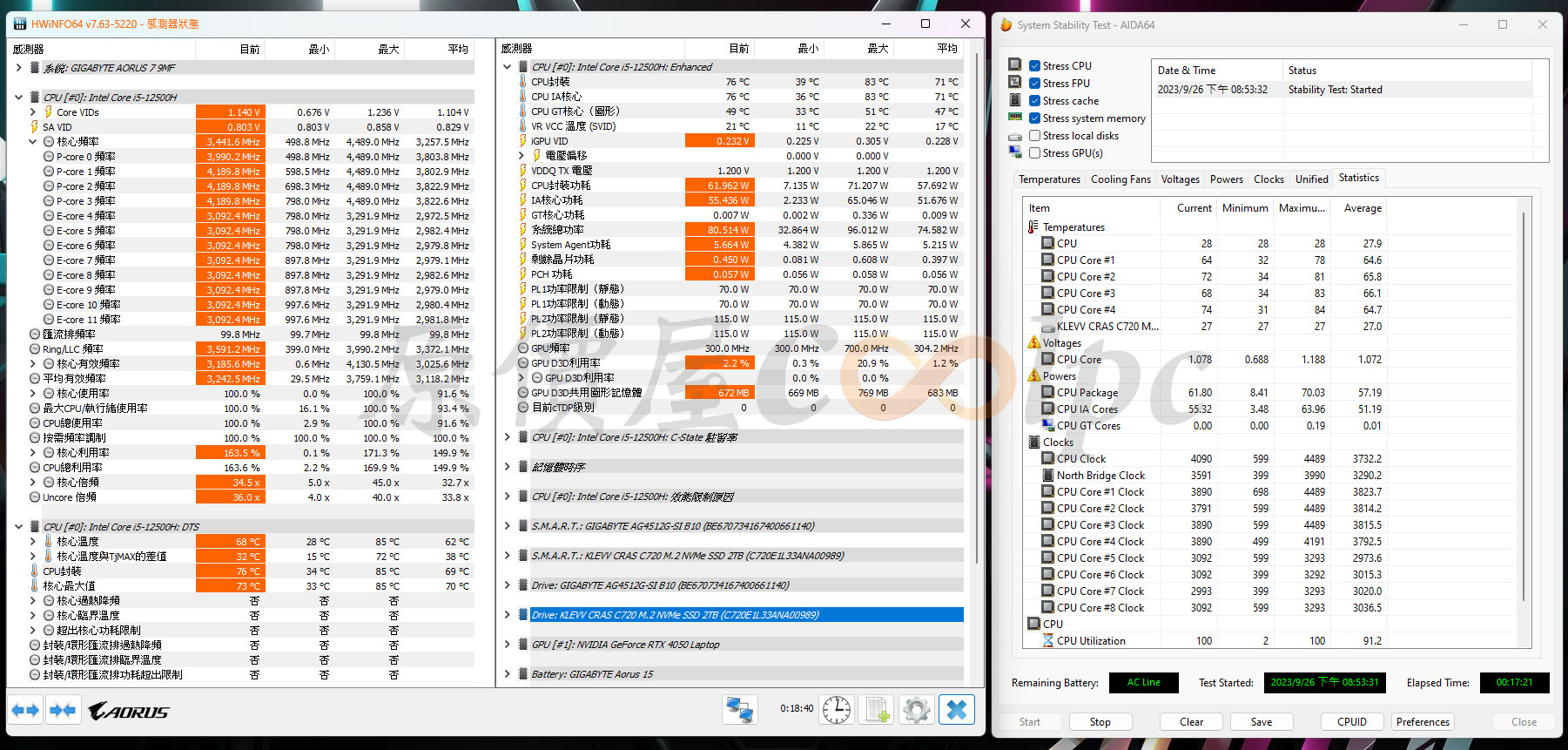Click the monitor icon beside Stress GPU(s)

[1015, 152]
